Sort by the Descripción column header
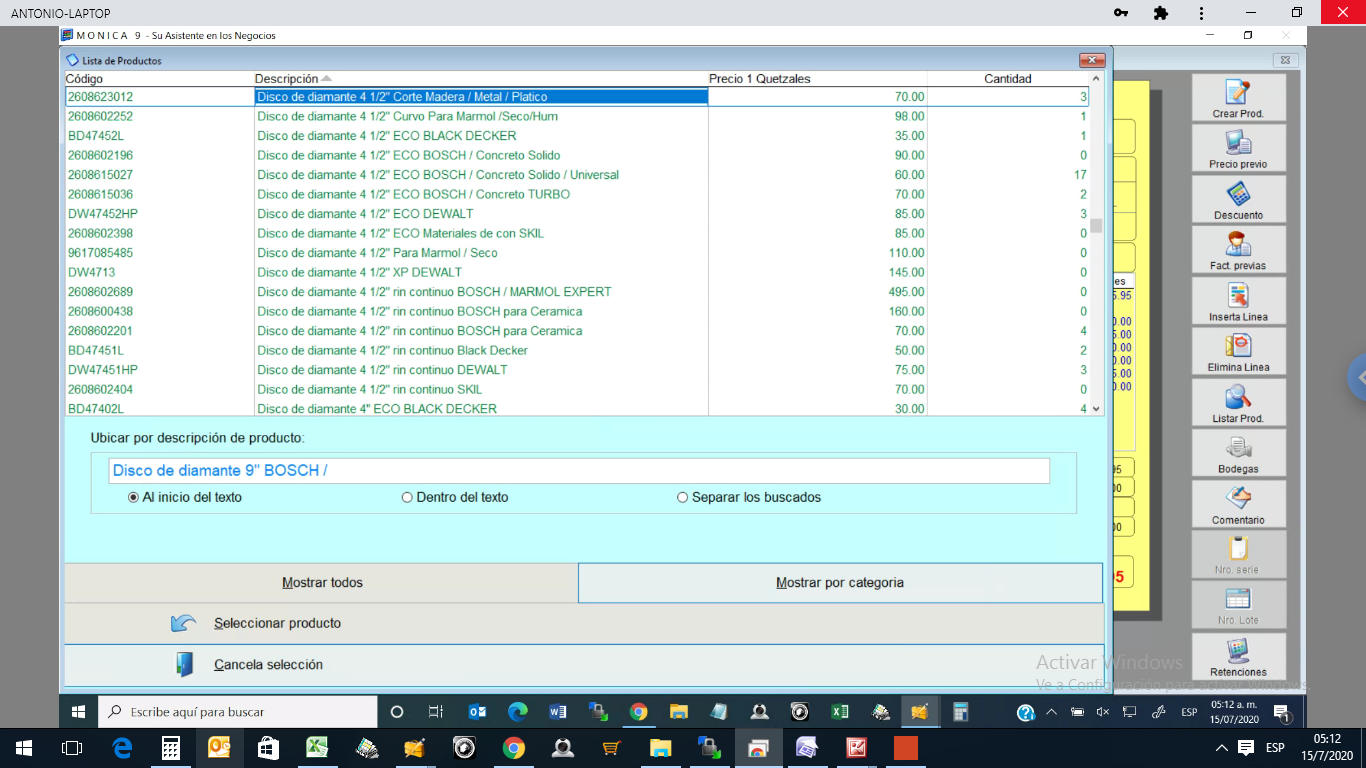 click(286, 78)
